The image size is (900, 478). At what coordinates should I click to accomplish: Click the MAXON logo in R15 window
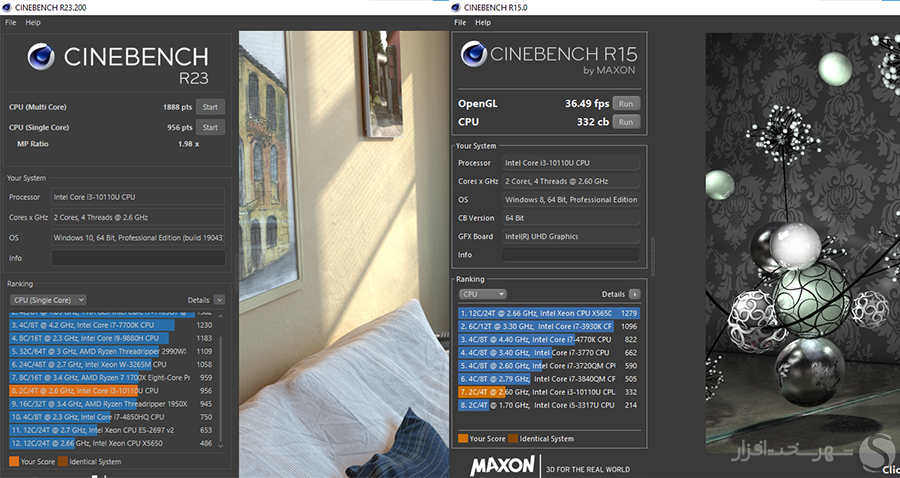[502, 465]
